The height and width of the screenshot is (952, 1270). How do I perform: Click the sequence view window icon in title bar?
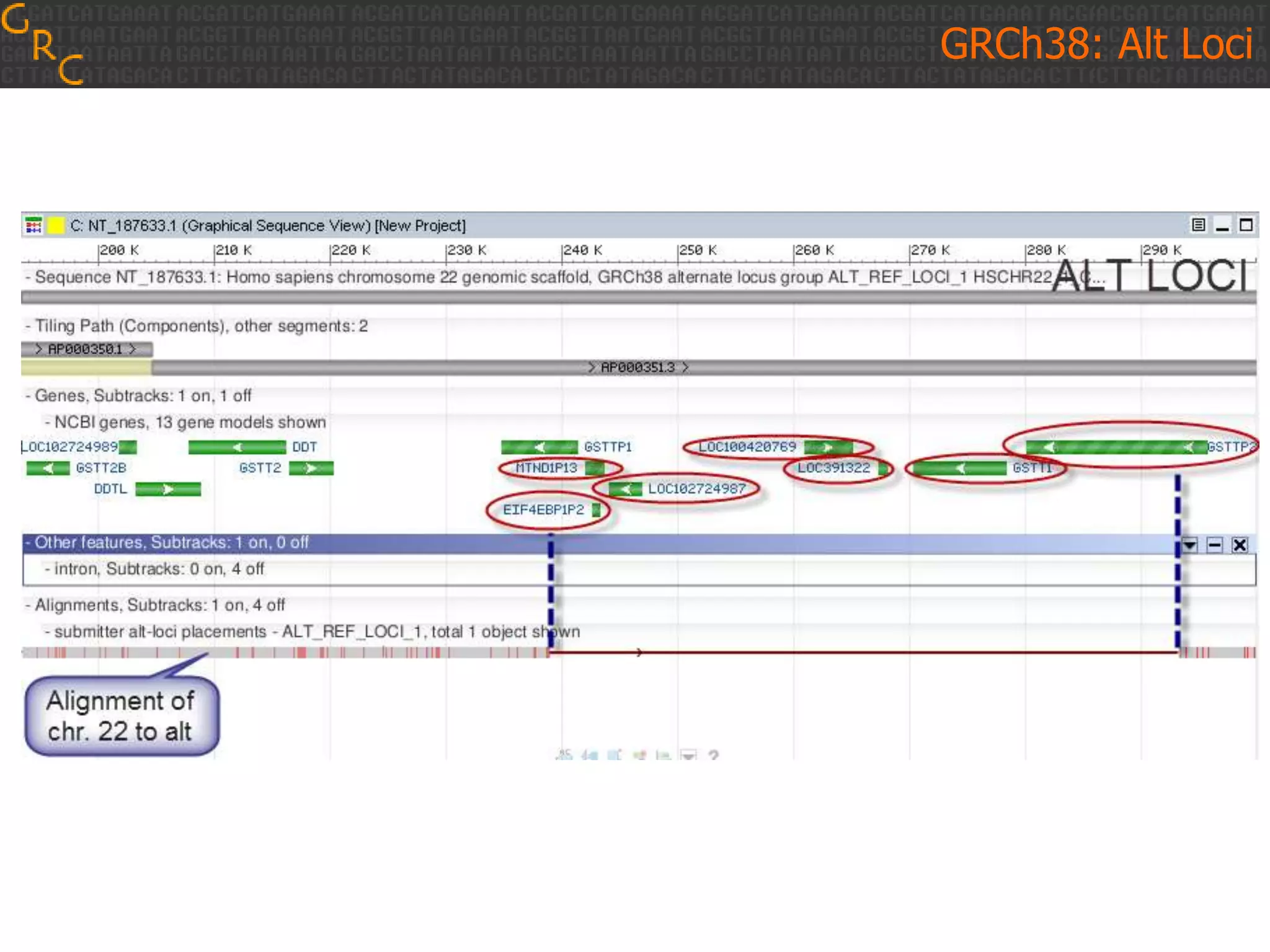coord(33,225)
